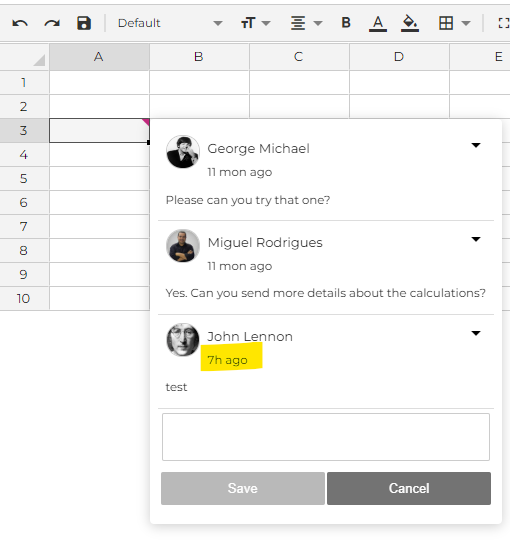510x541 pixels.
Task: Click the text alignment icon
Action: click(x=298, y=23)
